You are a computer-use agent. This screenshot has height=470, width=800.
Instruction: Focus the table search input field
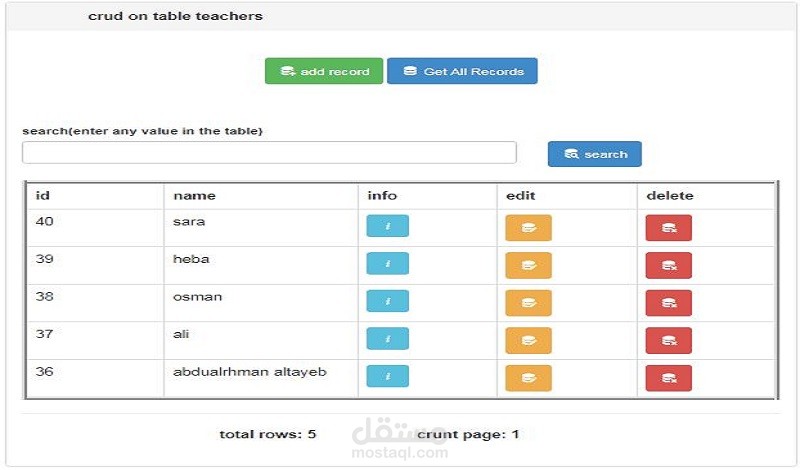pos(269,153)
